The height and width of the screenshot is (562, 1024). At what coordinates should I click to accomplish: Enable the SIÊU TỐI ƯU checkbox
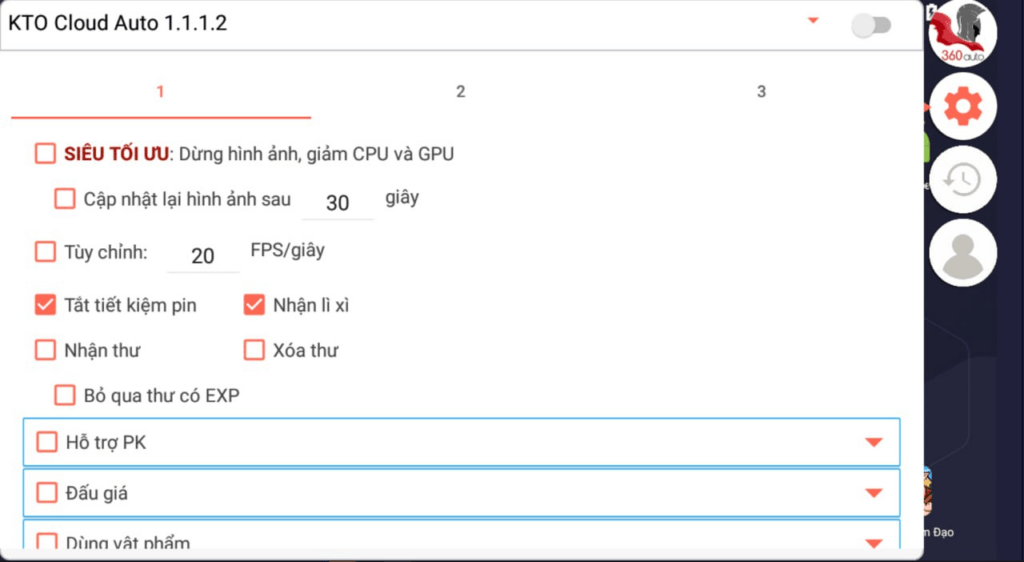tap(45, 154)
